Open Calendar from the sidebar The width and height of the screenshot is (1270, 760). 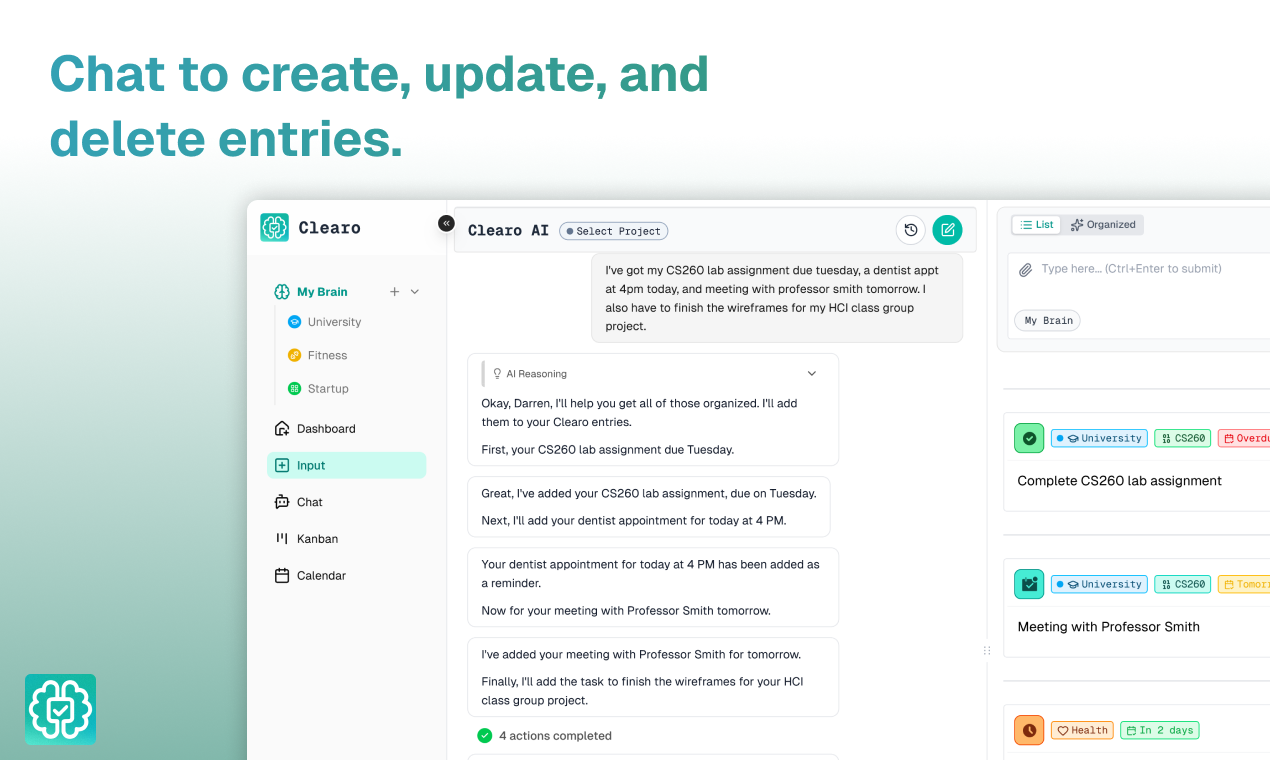pos(321,576)
